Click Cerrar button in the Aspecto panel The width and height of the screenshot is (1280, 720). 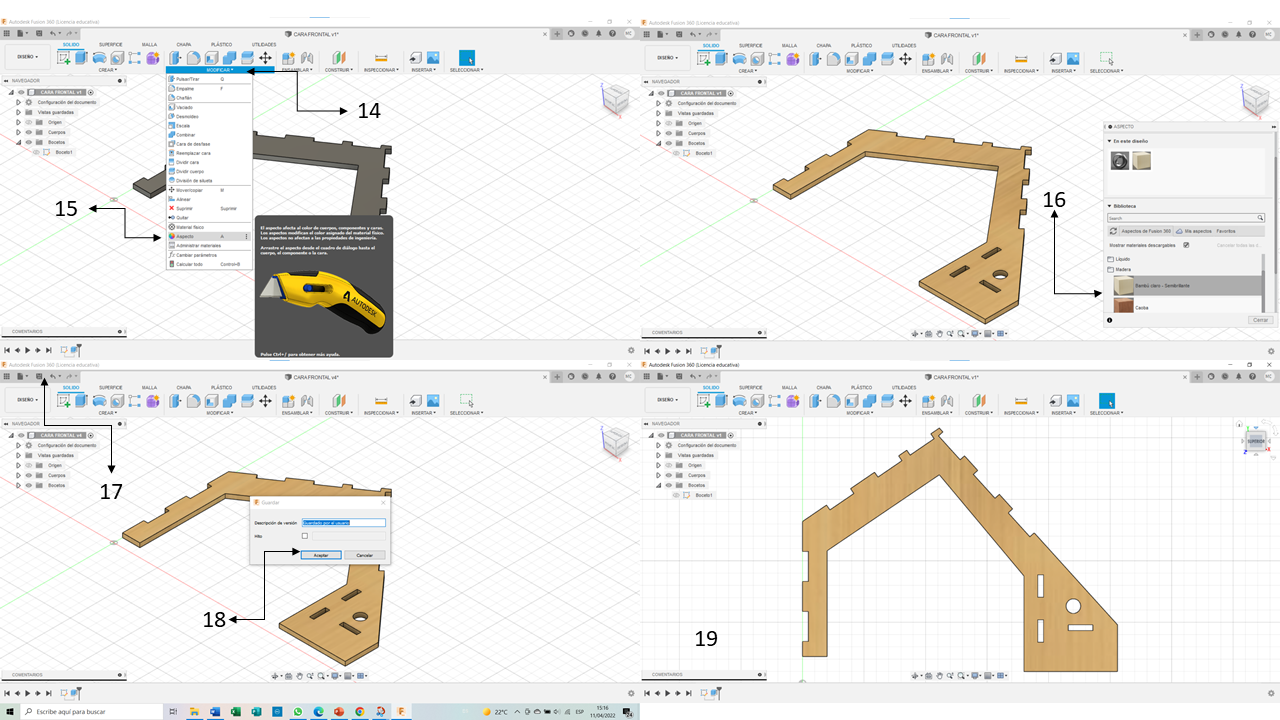point(1261,320)
